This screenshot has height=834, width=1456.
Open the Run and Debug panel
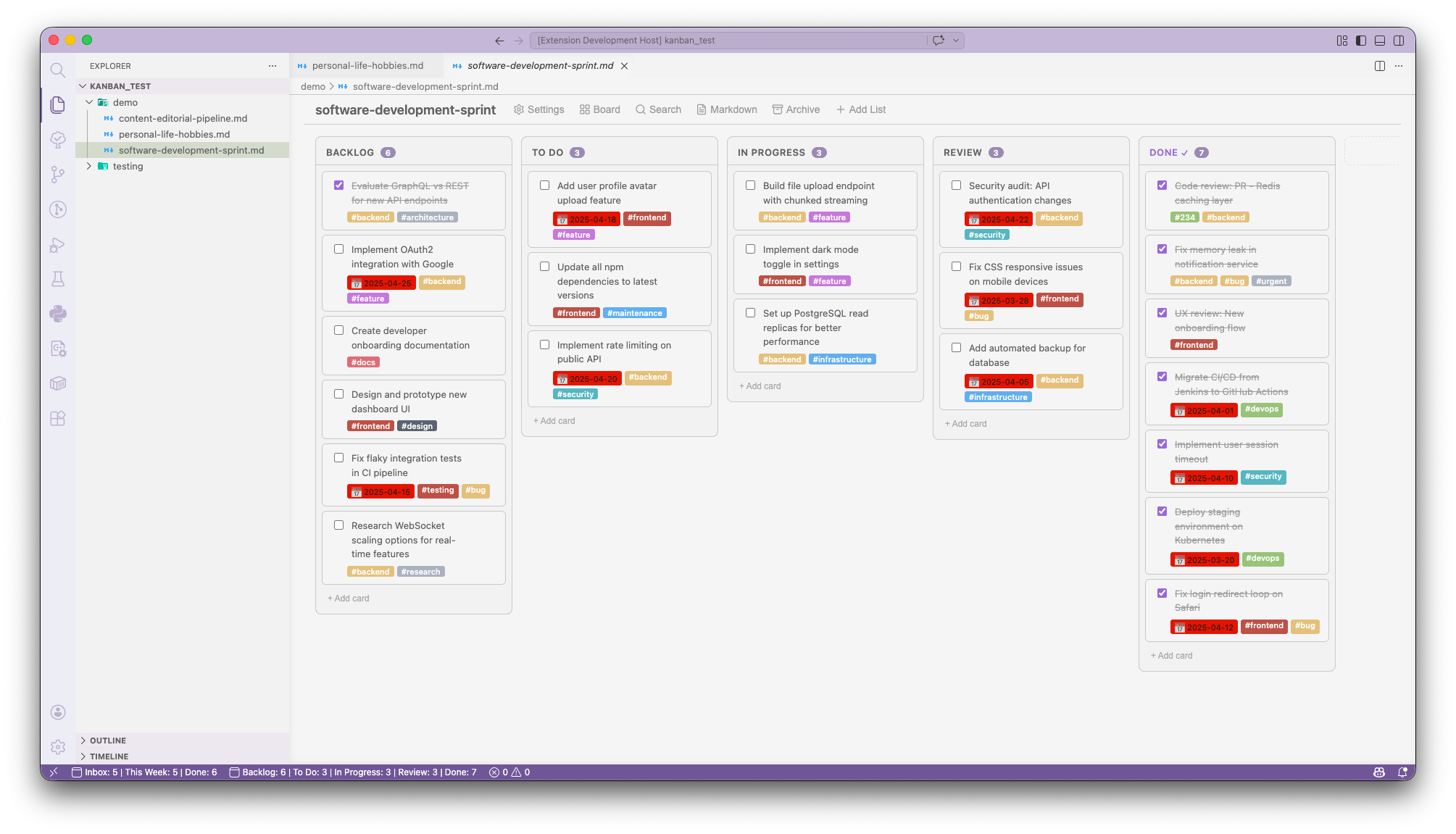pyautogui.click(x=58, y=244)
